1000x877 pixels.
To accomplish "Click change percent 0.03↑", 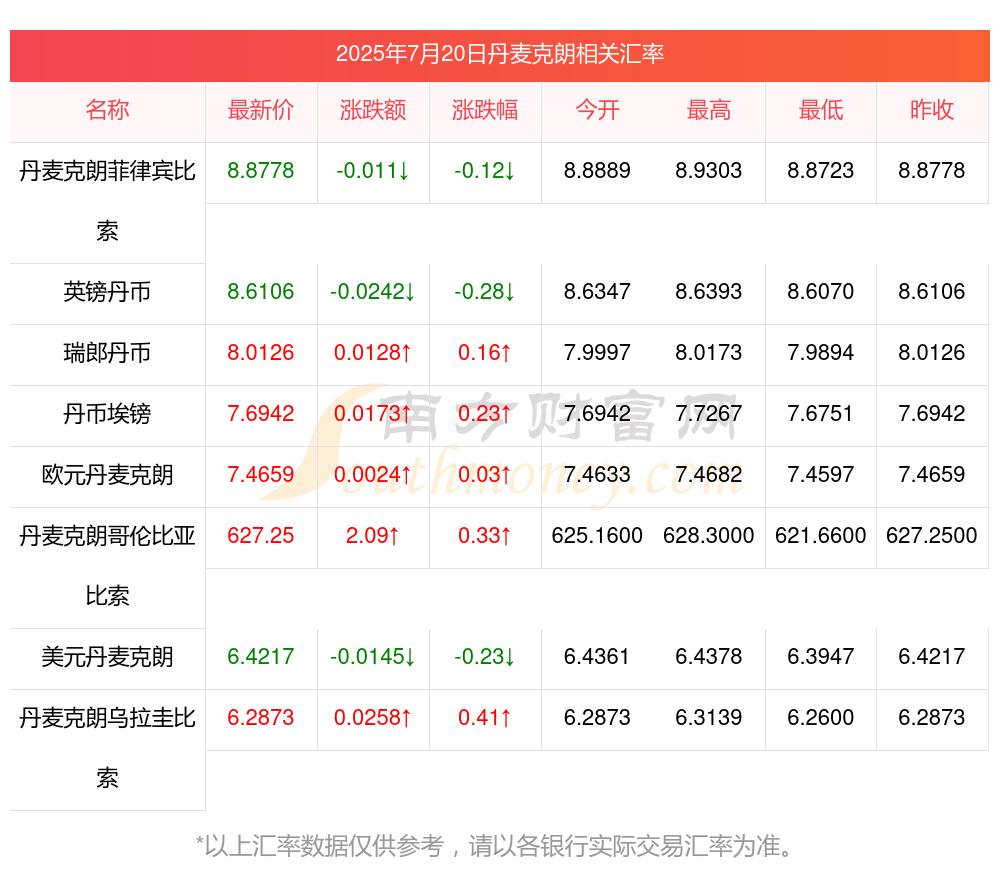I will click(485, 475).
